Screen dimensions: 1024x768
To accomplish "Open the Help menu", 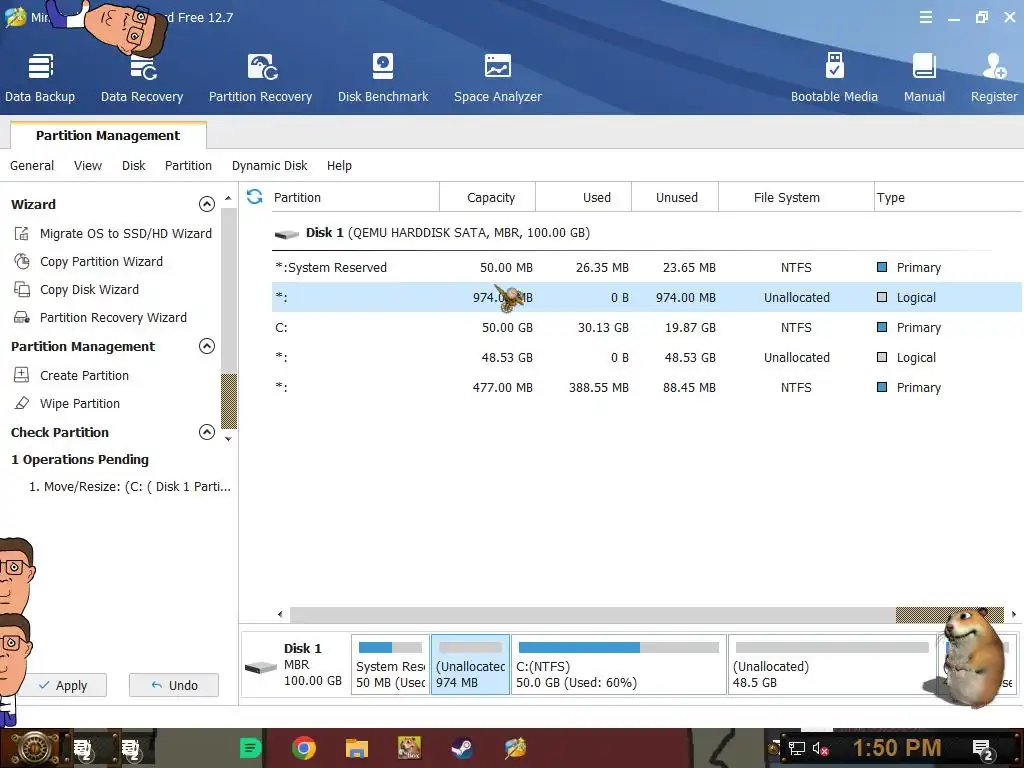I will click(339, 166).
